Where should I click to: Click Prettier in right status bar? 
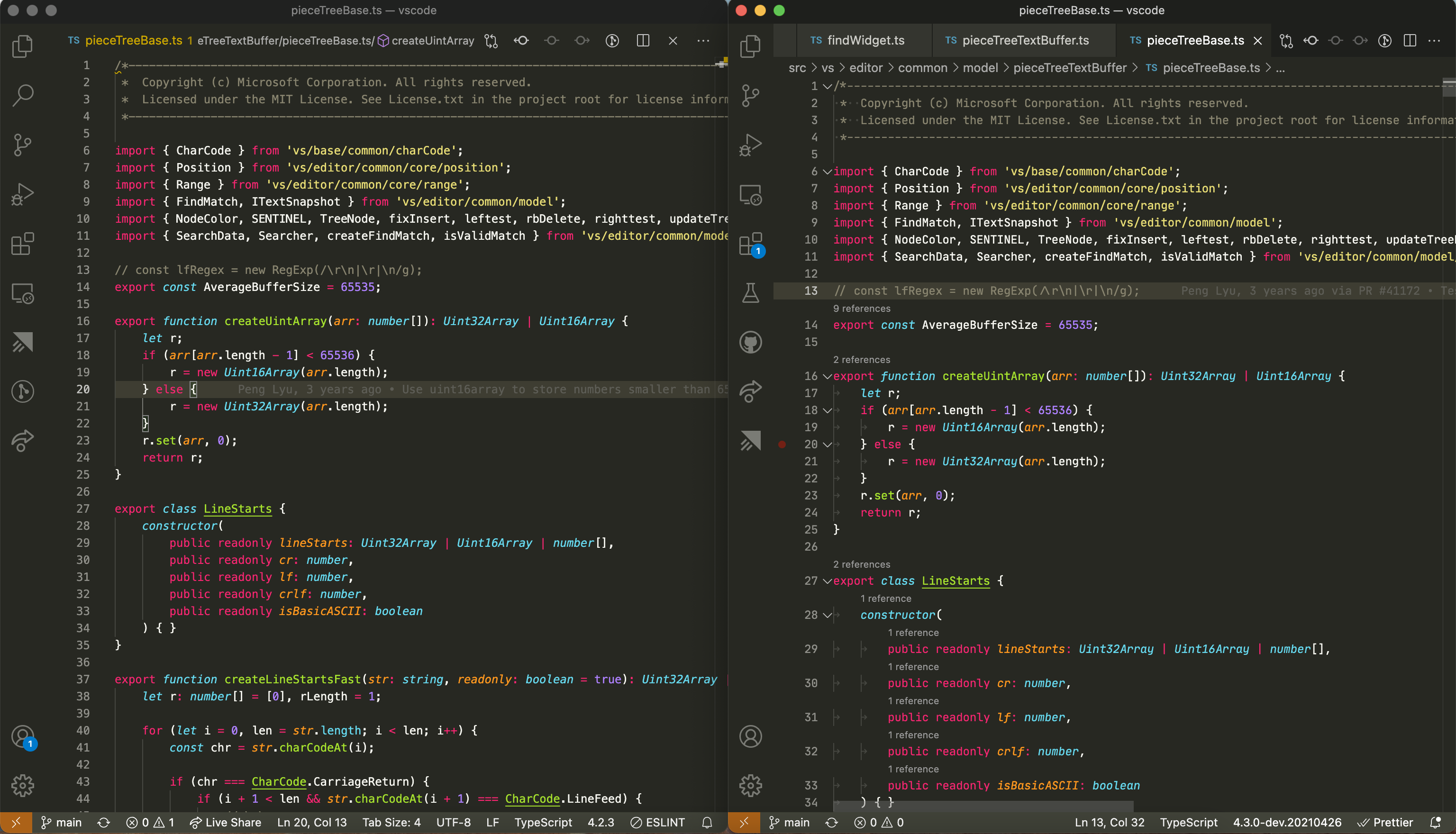[x=1385, y=823]
